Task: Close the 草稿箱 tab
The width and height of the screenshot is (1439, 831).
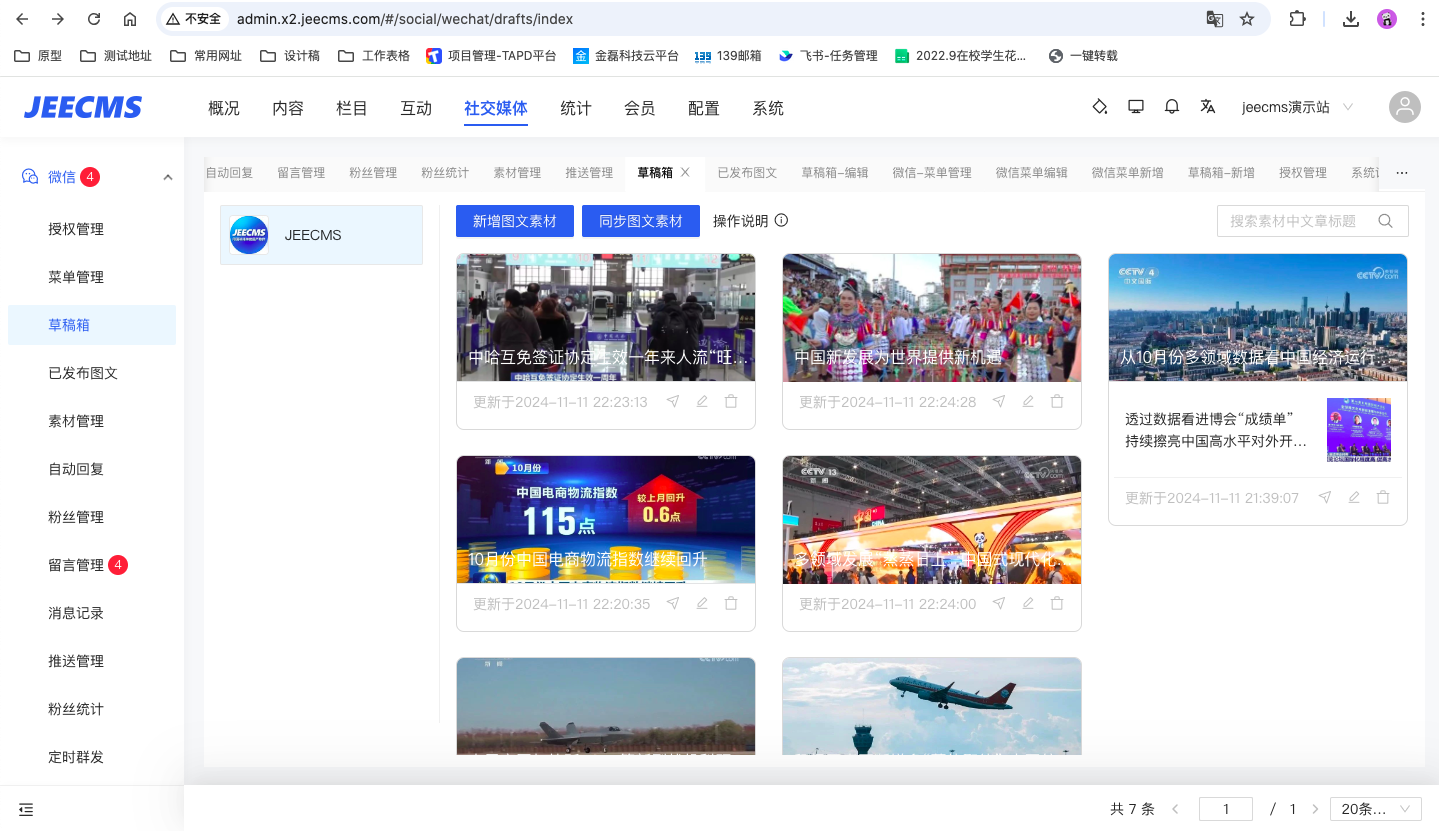Action: [x=686, y=173]
